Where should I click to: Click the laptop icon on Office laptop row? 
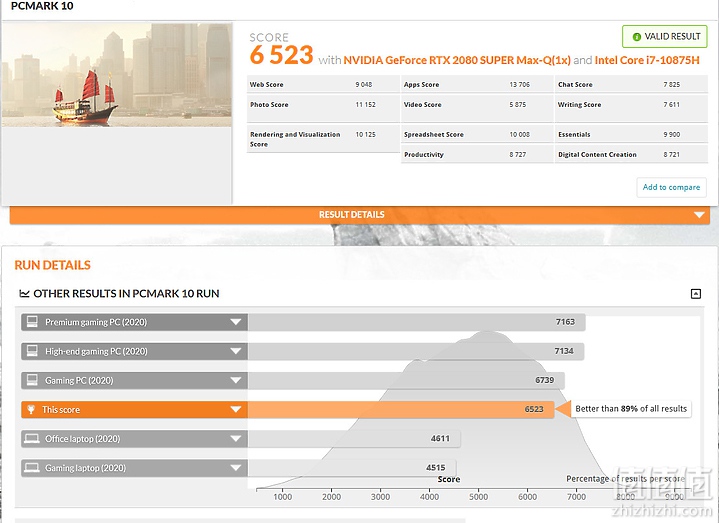click(x=32, y=439)
